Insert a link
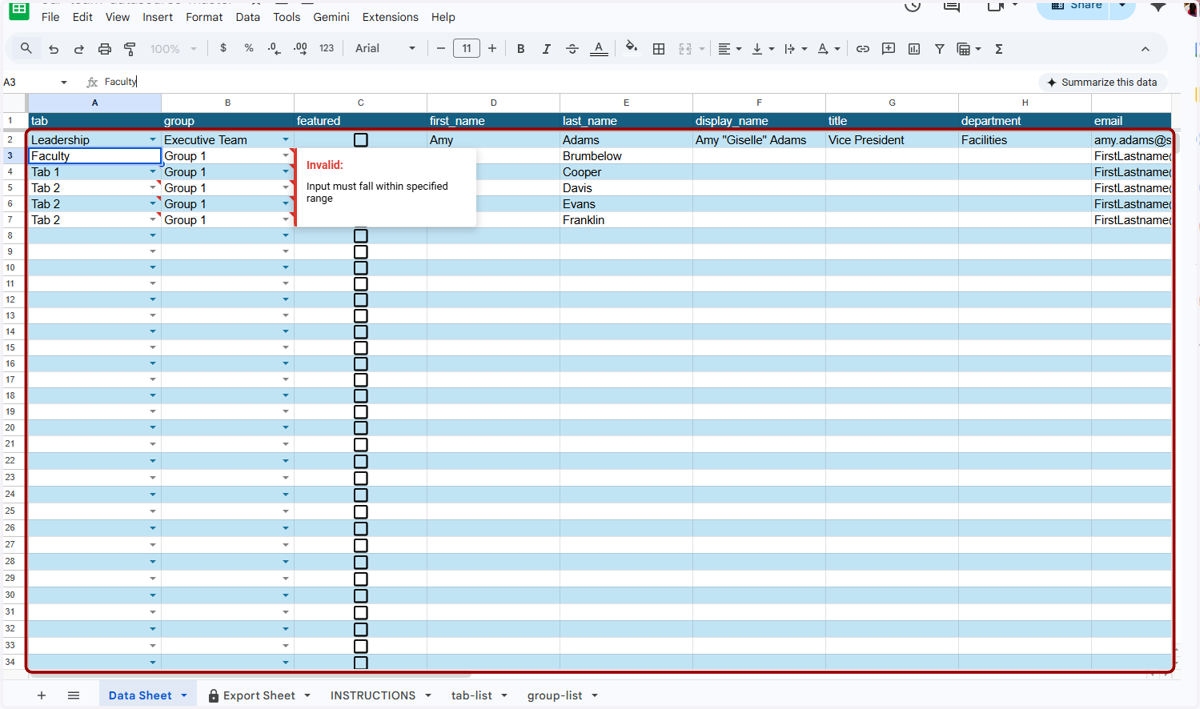This screenshot has height=709, width=1200. tap(862, 48)
